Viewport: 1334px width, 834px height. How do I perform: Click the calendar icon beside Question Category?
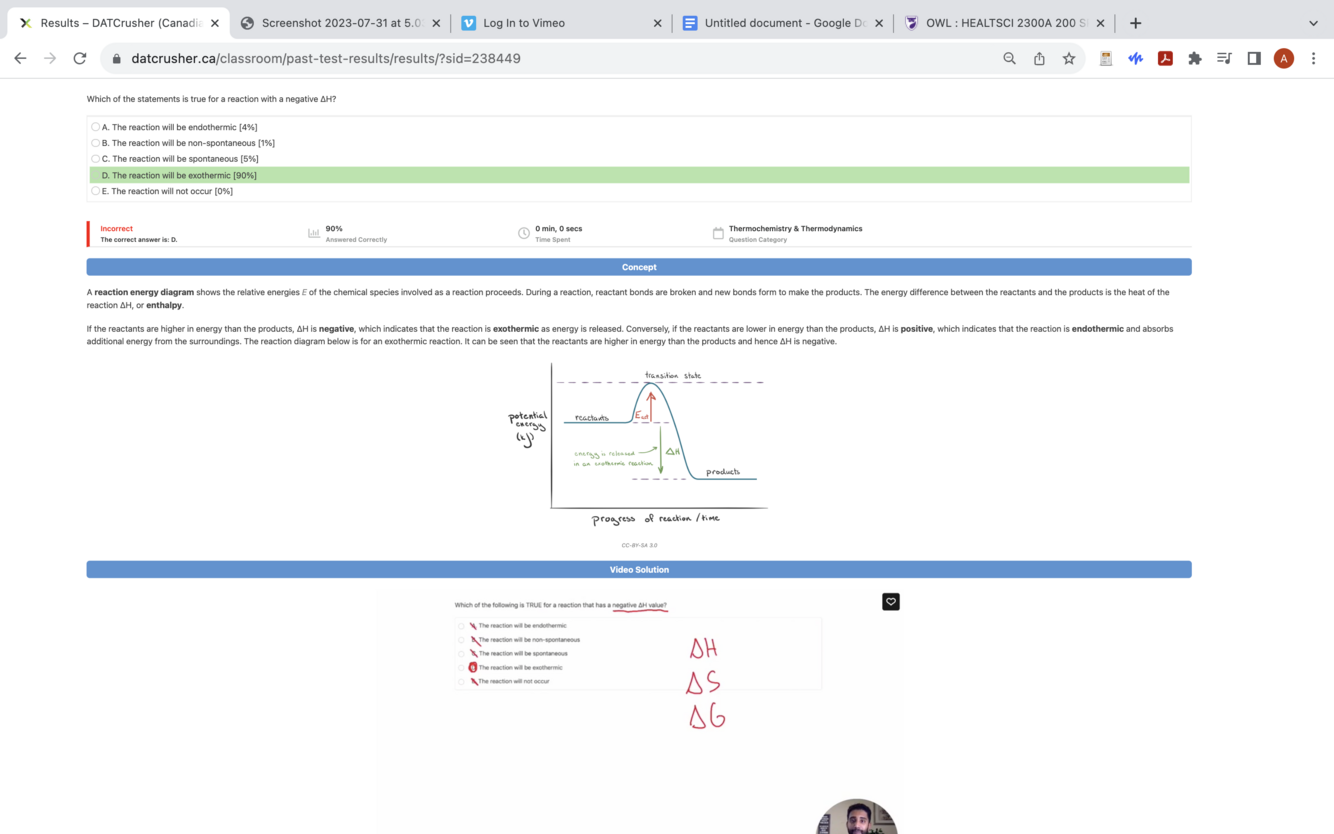pyautogui.click(x=718, y=233)
